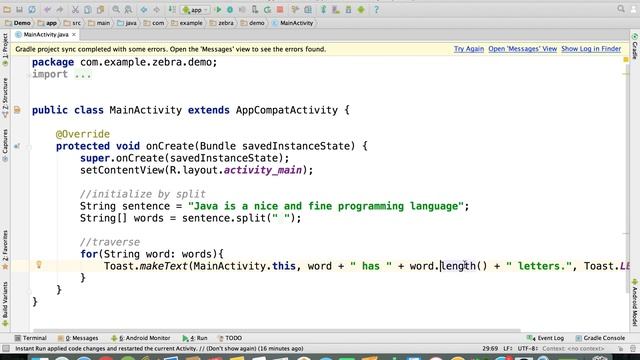Click the Attach debugger icon
The image size is (640, 360).
coord(255,9)
